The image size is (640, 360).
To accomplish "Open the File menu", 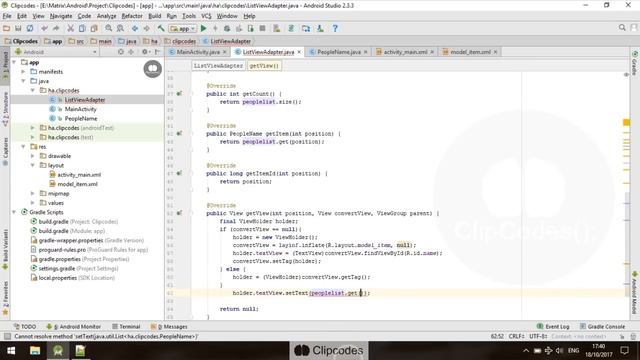I will click(7, 16).
